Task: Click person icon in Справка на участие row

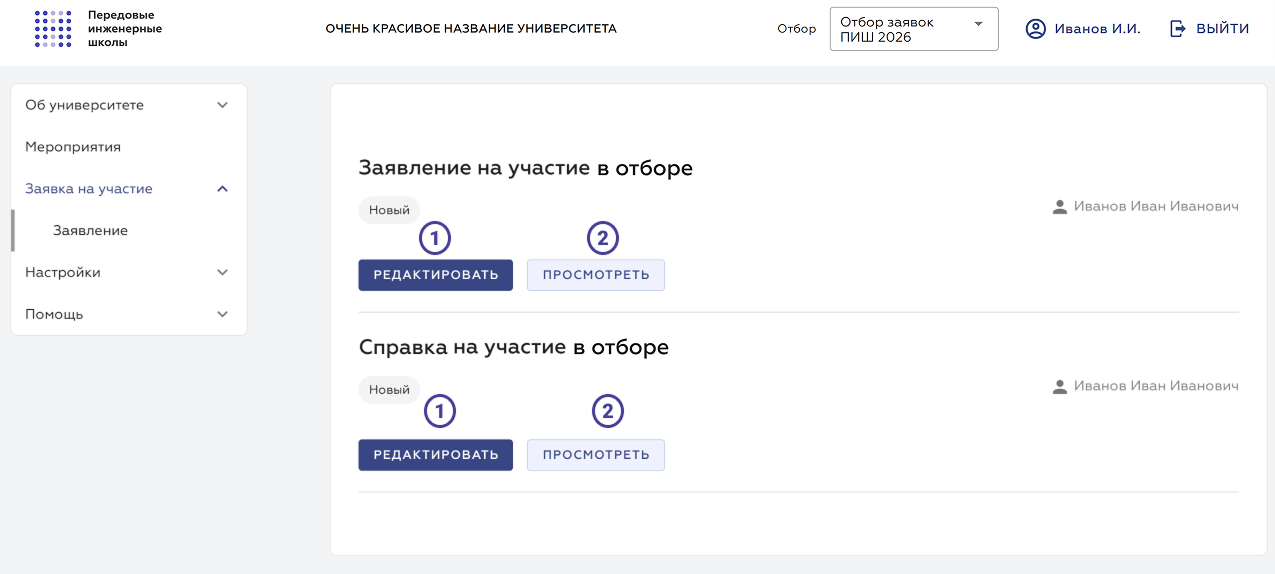Action: point(1060,386)
